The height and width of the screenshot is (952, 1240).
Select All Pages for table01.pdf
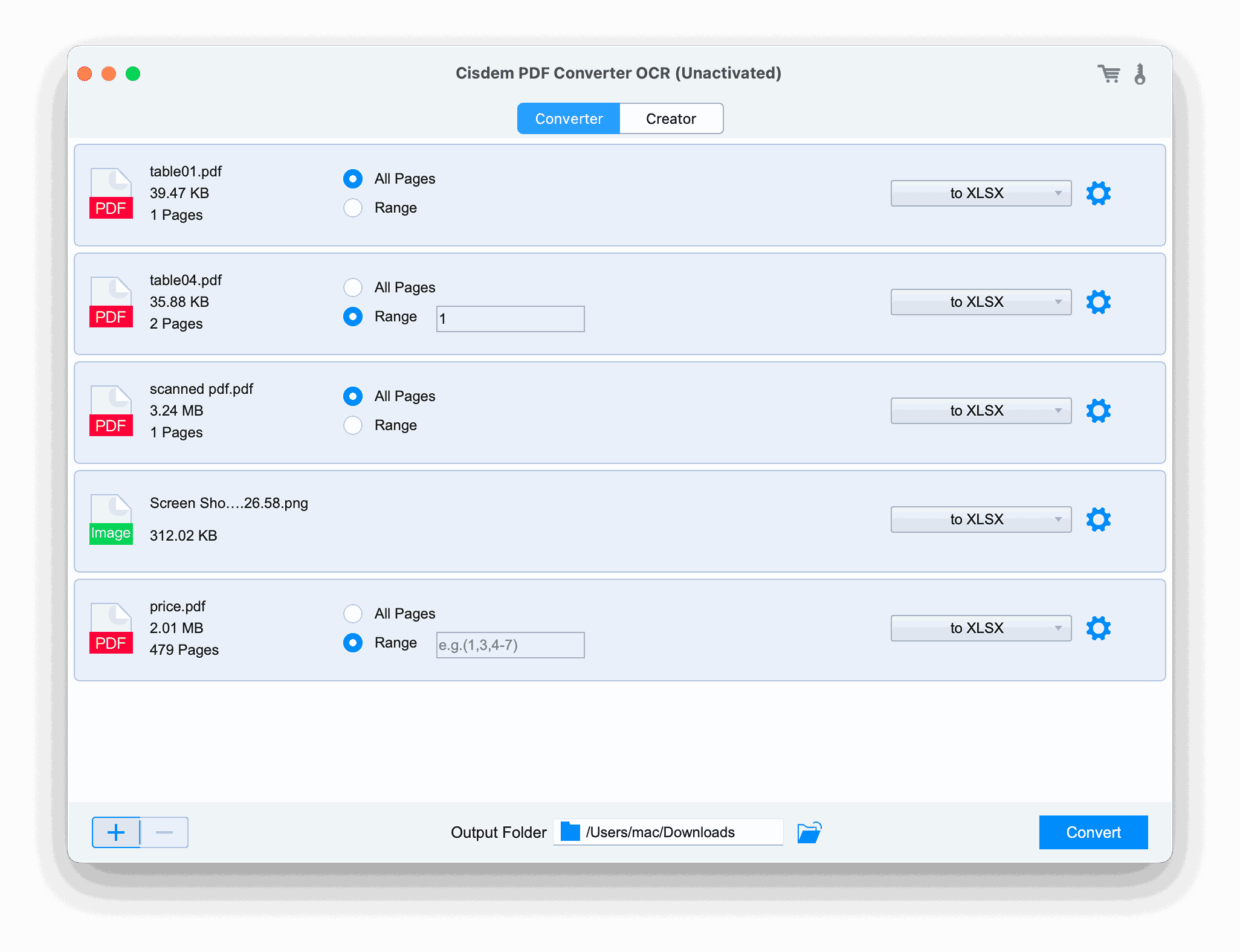354,178
